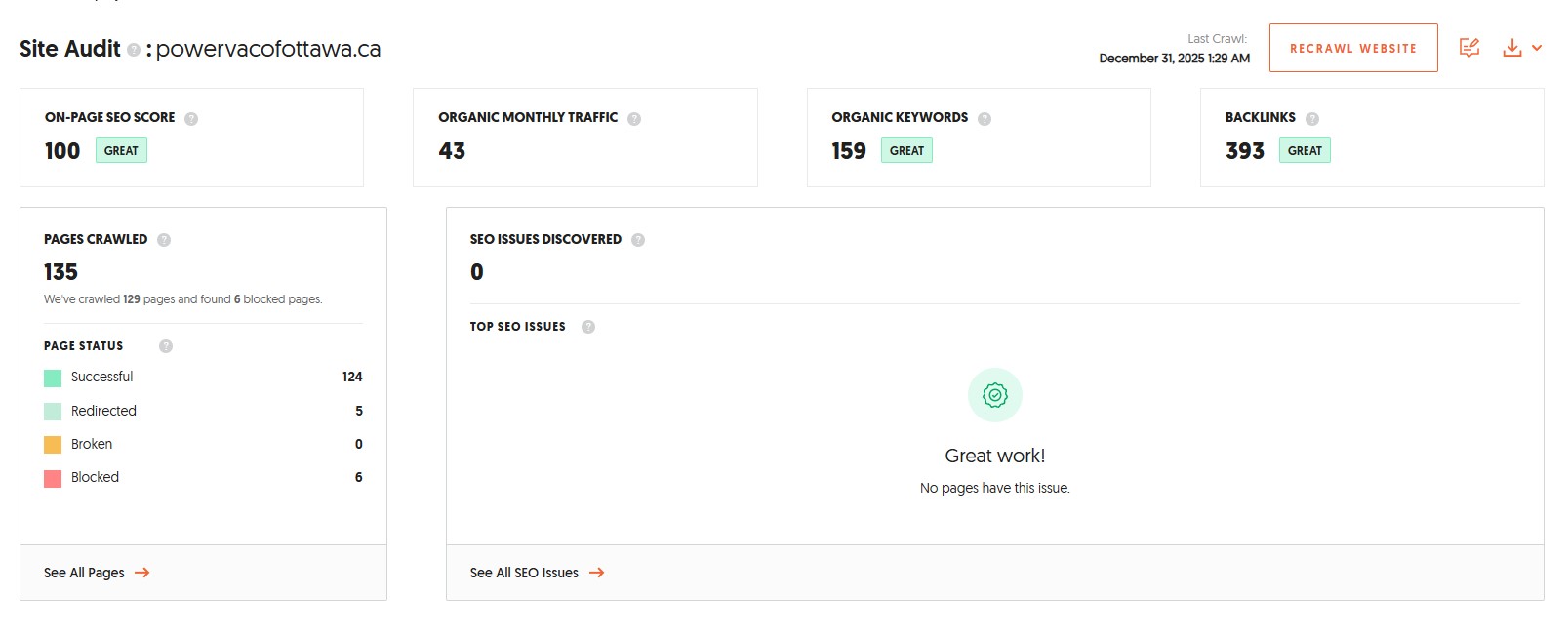Click the green Successful status swatch

coord(53,378)
